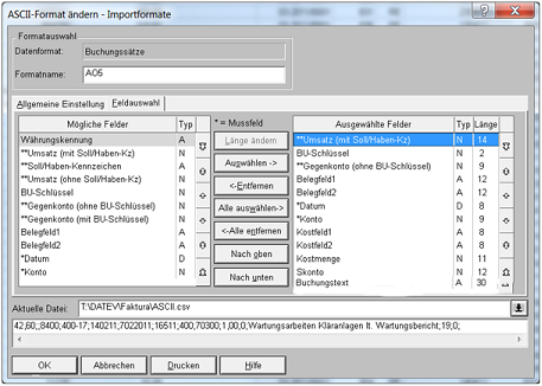Select the Feldauswahl tab
The height and width of the screenshot is (386, 542).
[x=136, y=103]
